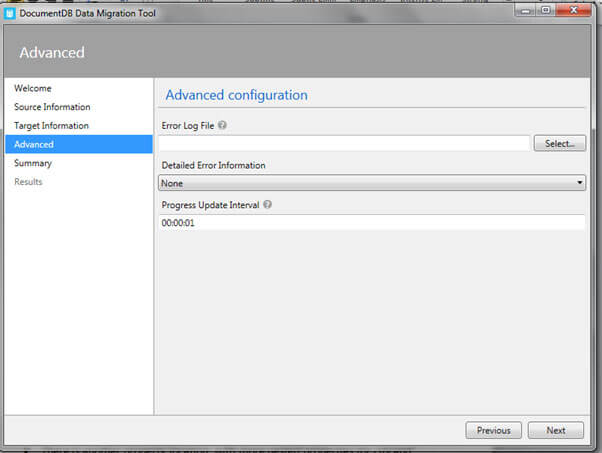Click the DocumentDB Data Migration Tool title text
Screen dimensions: 602x453
[88, 13]
